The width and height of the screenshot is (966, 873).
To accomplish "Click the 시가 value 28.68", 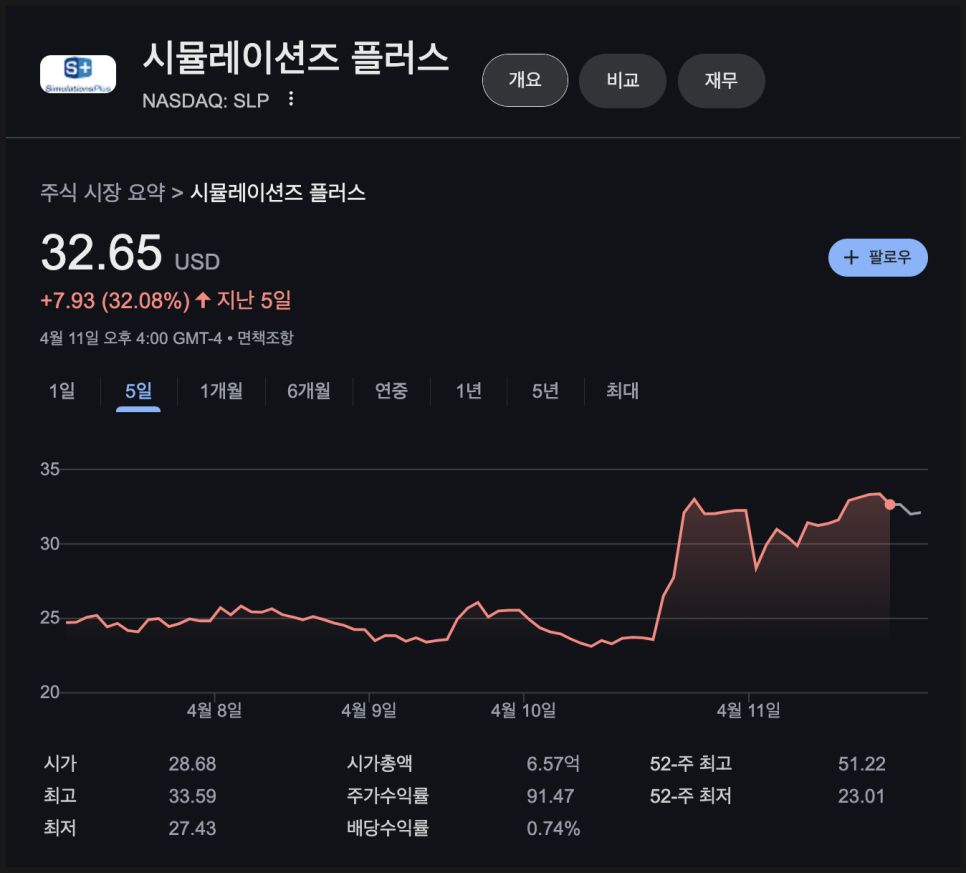I will [x=192, y=764].
